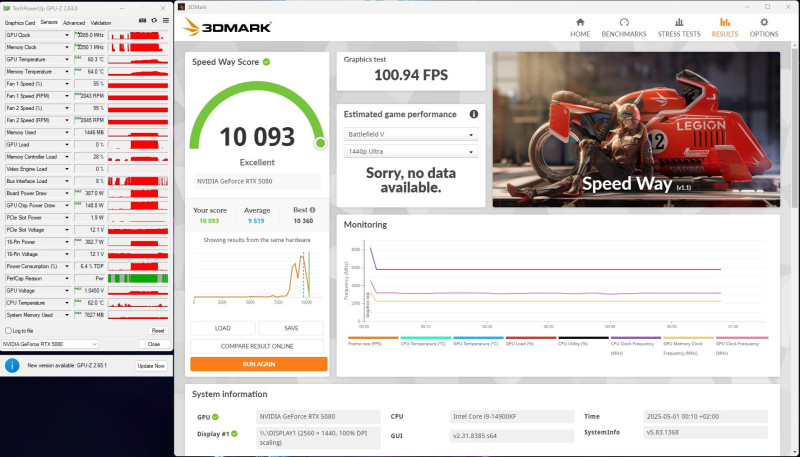Screen dimensions: 800x457
Task: Open the Battlefield V game dropdown
Action: (x=411, y=135)
